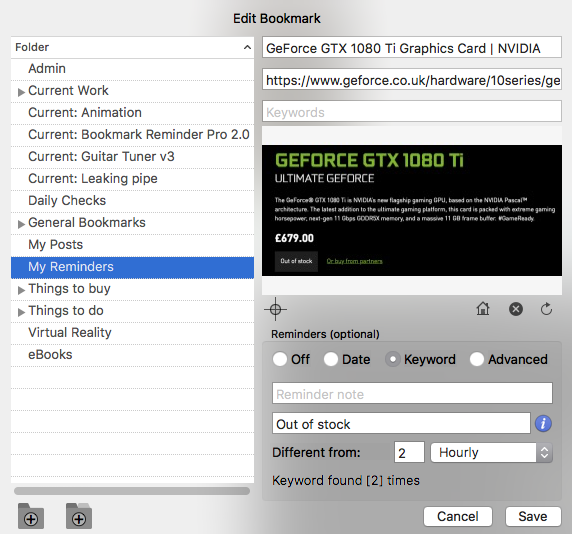Image resolution: width=572 pixels, height=534 pixels.
Task: Open the blue keyword info icon
Action: pos(543,423)
